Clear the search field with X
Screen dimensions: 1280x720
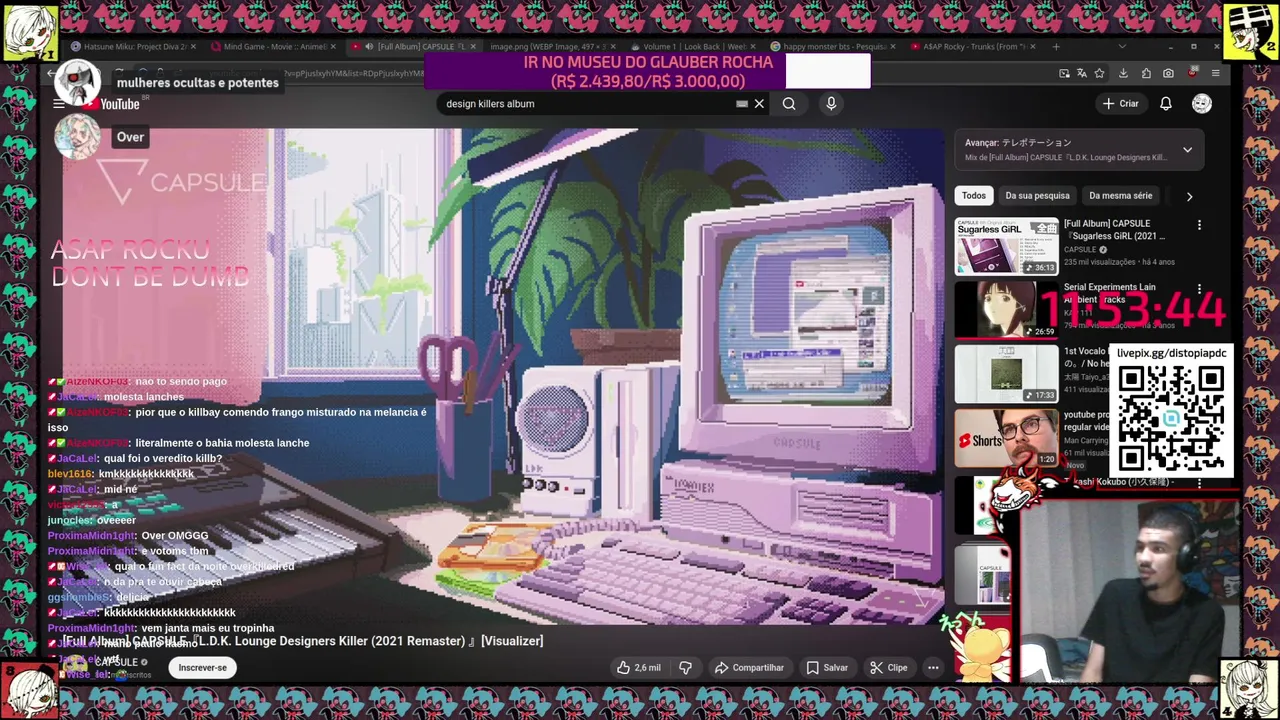click(x=759, y=103)
